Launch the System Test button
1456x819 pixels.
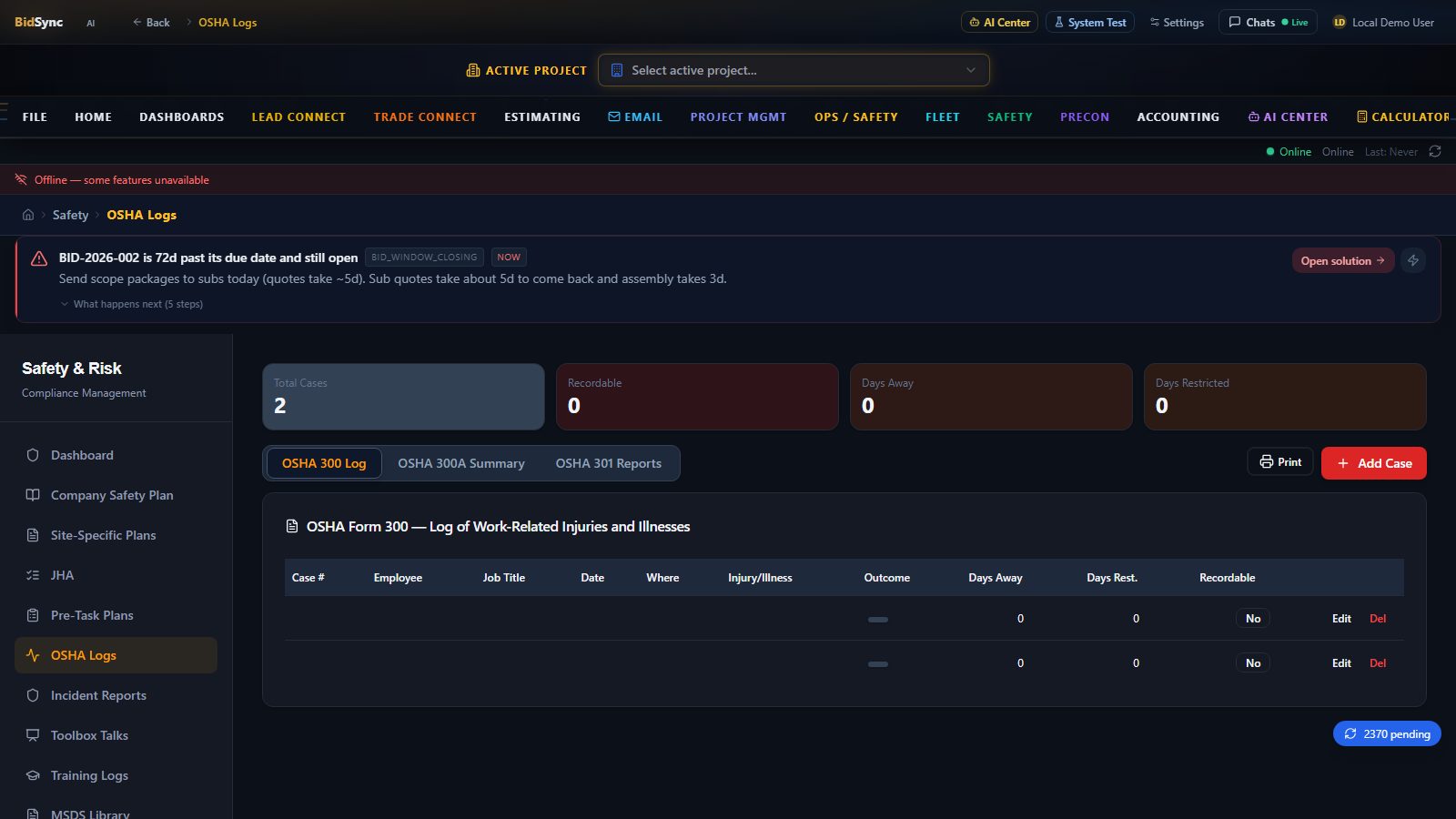tap(1090, 22)
